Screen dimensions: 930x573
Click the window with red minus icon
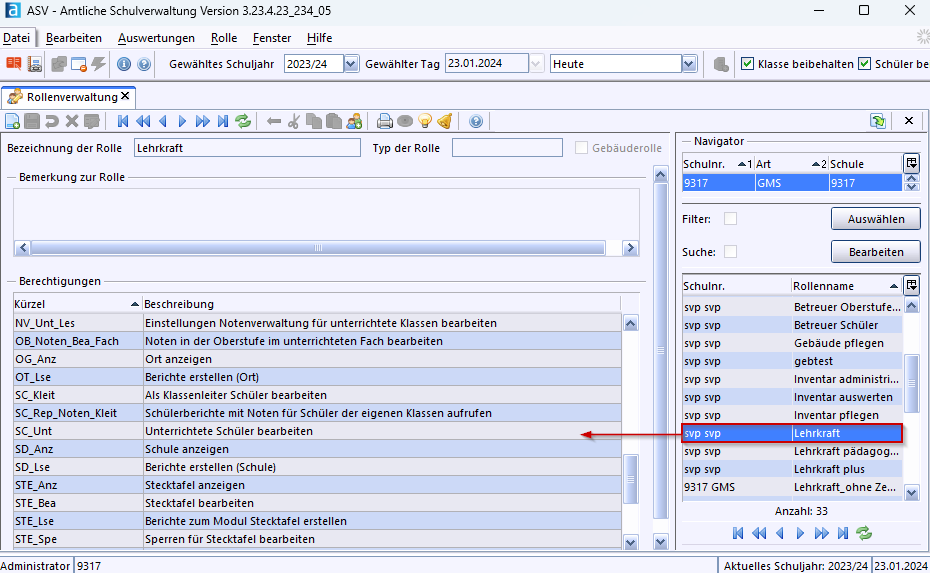[x=78, y=63]
